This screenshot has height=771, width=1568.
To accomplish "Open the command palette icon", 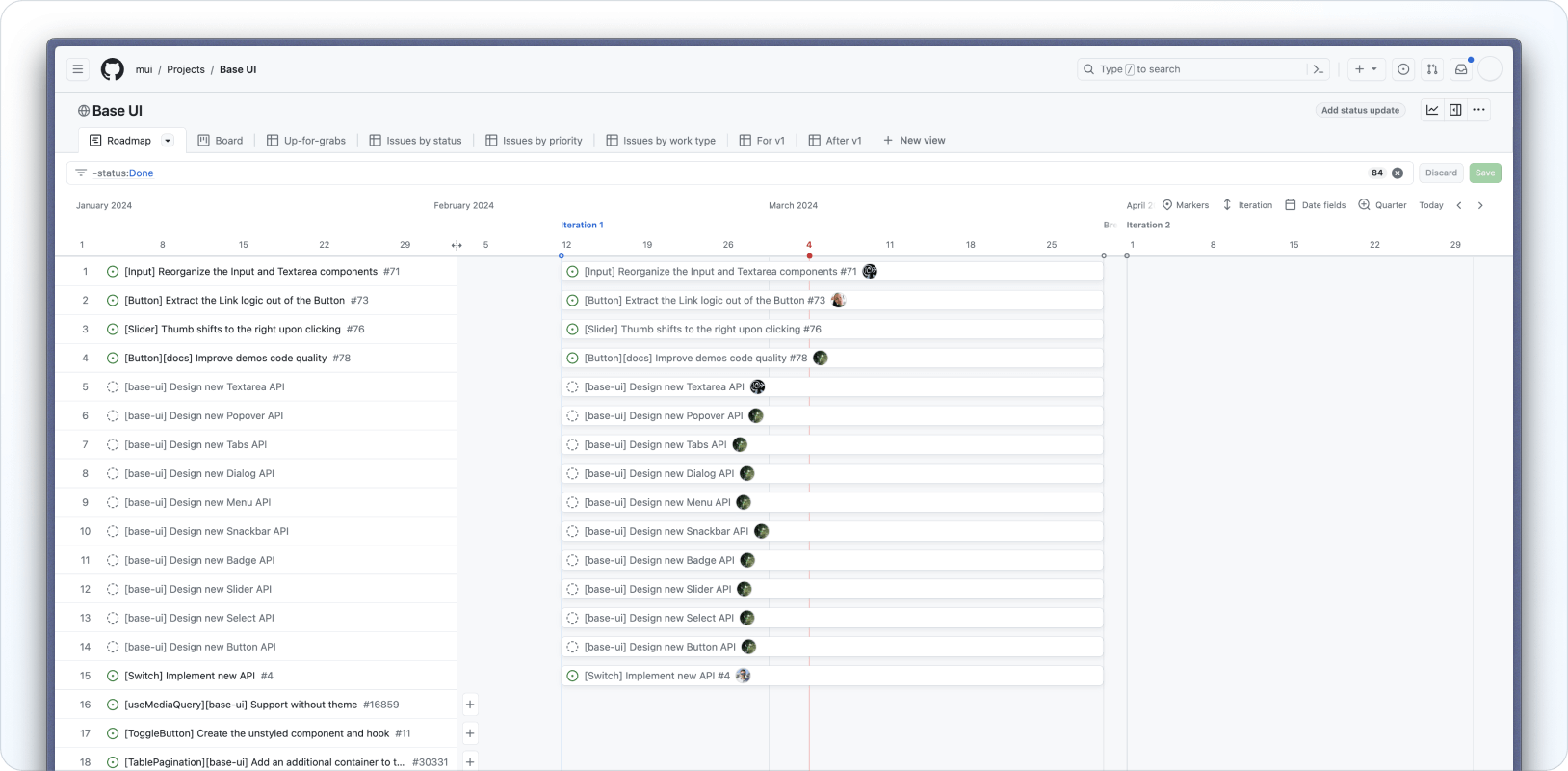I will pyautogui.click(x=1319, y=69).
